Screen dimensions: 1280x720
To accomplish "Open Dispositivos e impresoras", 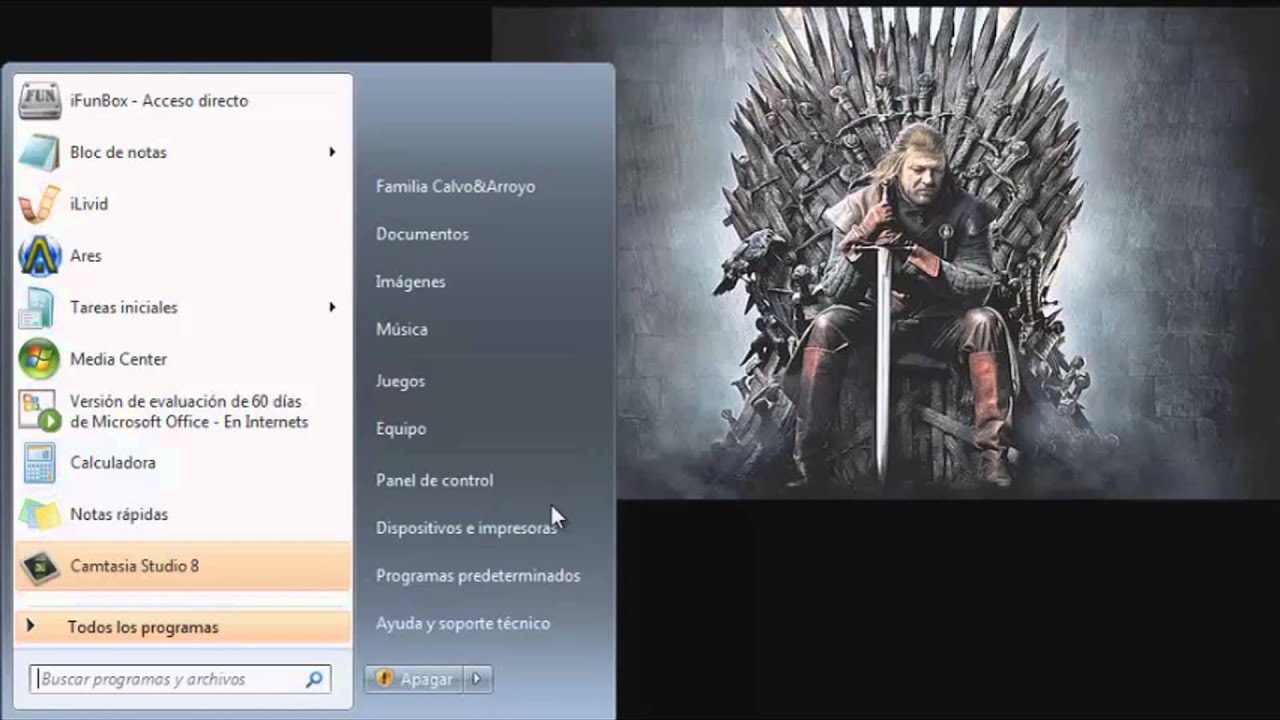I will 466,528.
